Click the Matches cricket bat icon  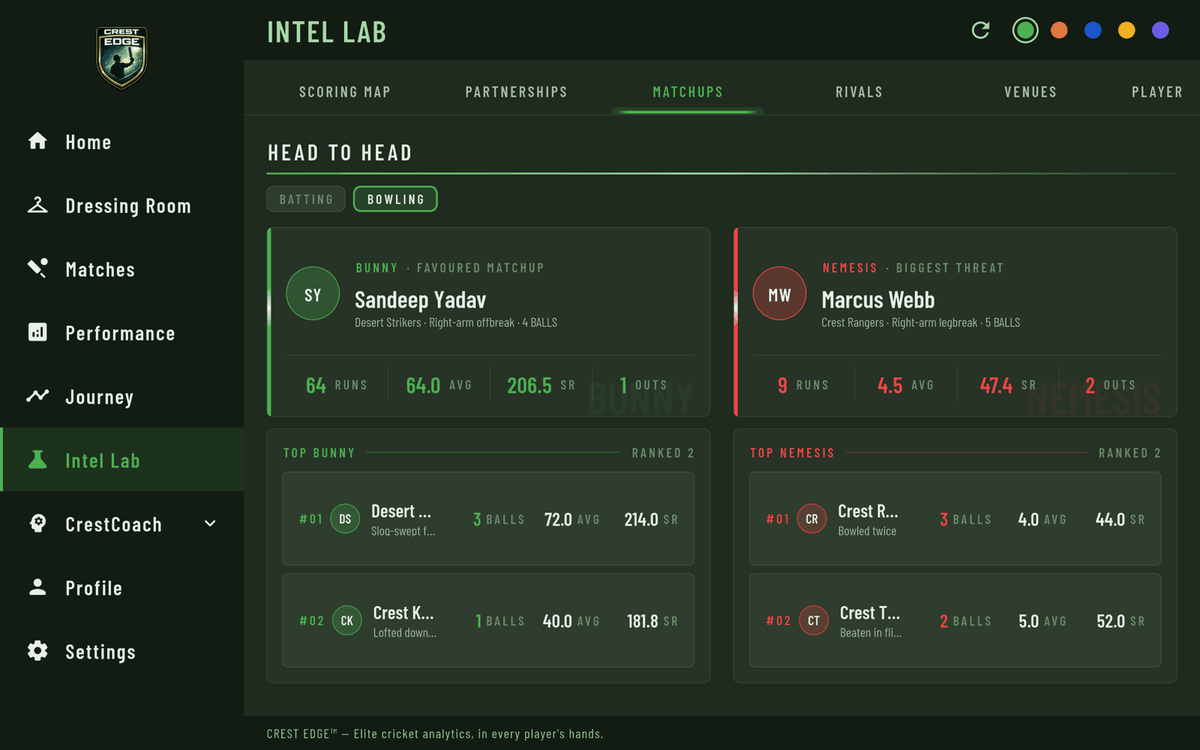(x=38, y=269)
